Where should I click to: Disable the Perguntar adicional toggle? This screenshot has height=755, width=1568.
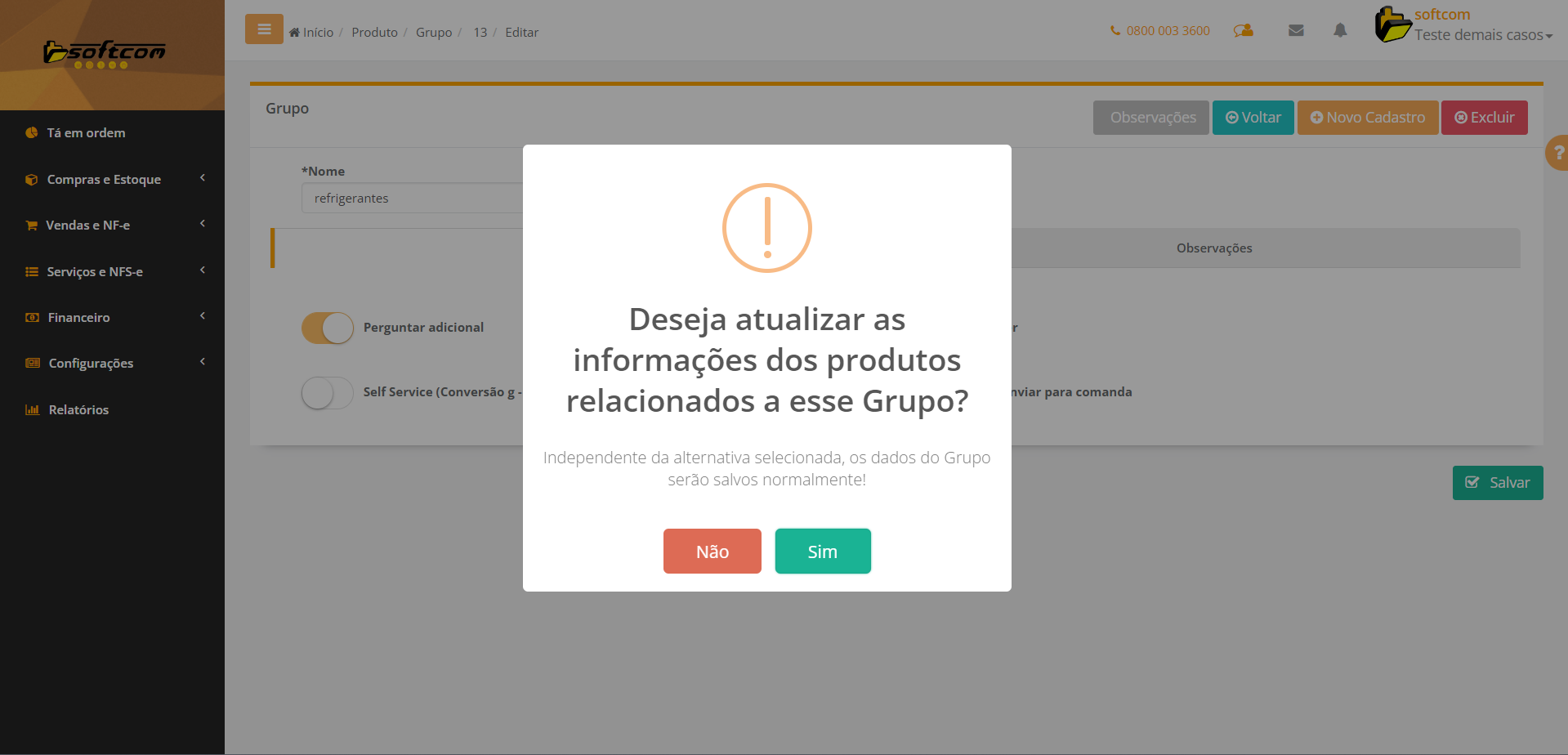click(x=328, y=328)
